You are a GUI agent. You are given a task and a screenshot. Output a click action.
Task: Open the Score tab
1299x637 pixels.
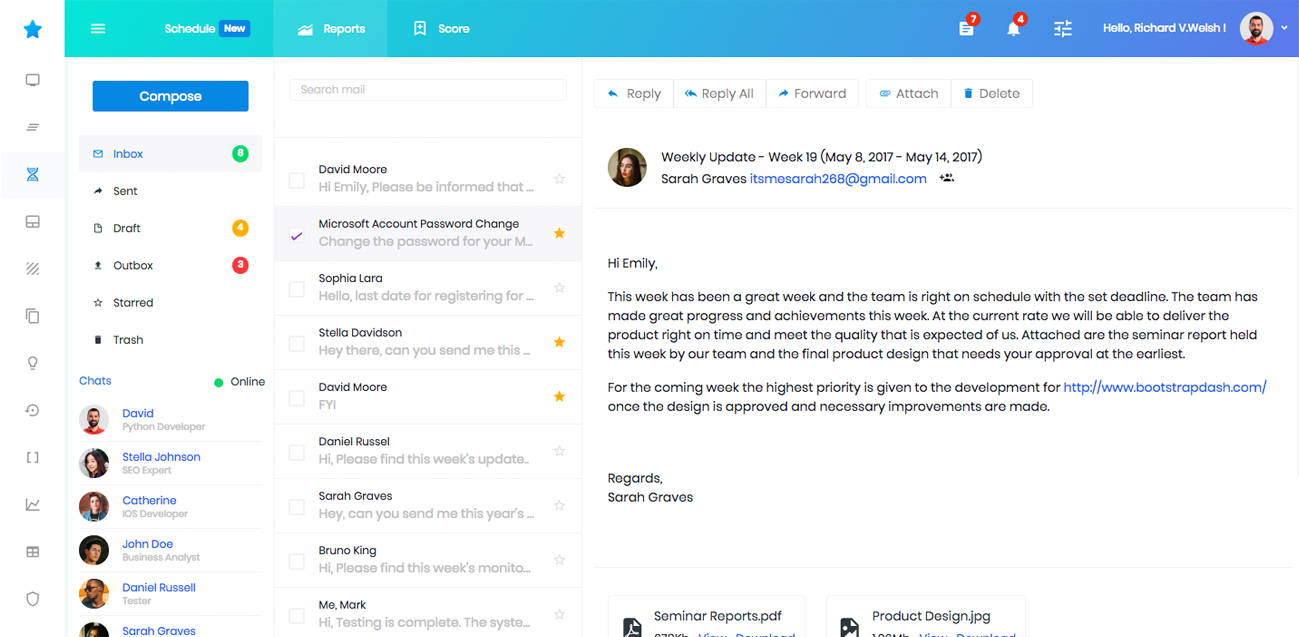441,29
